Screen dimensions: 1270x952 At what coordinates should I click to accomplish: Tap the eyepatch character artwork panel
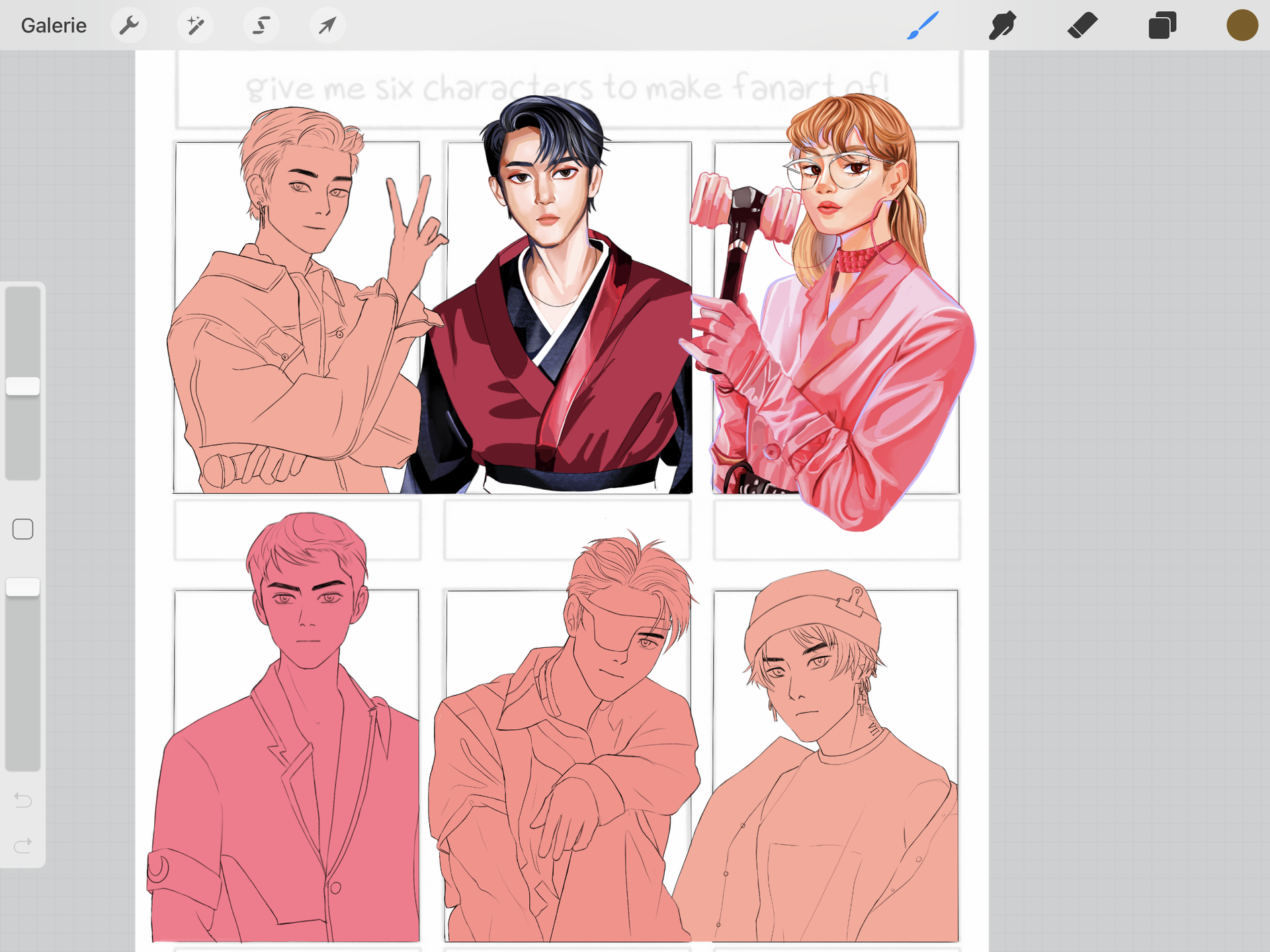pyautogui.click(x=569, y=766)
